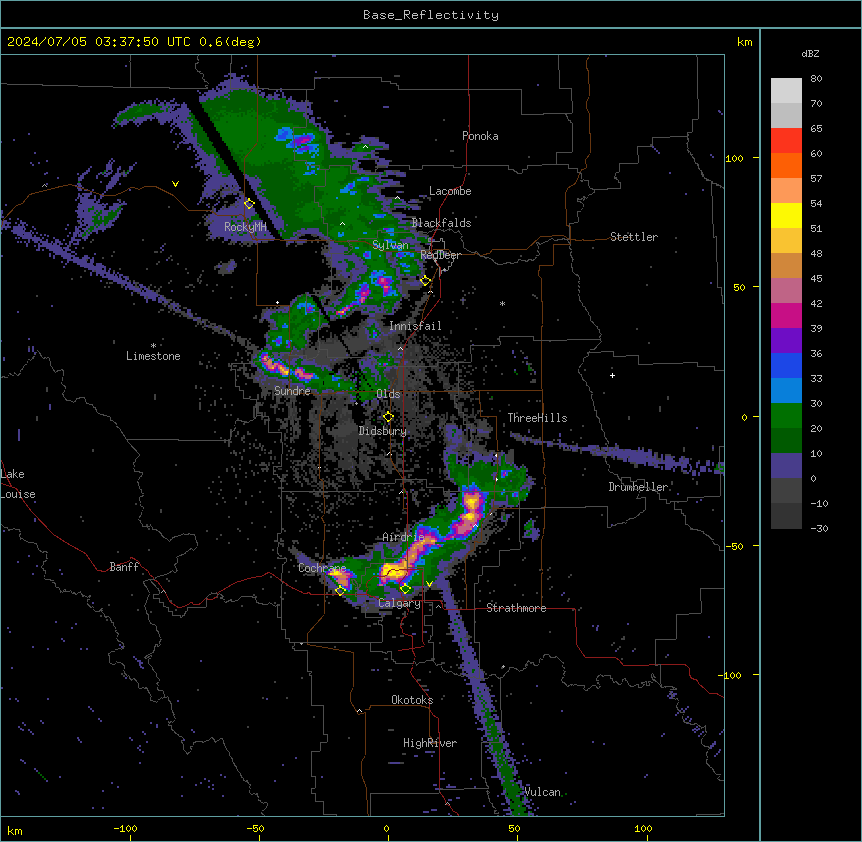Click the Stettler city label
The height and width of the screenshot is (842, 862).
634,237
